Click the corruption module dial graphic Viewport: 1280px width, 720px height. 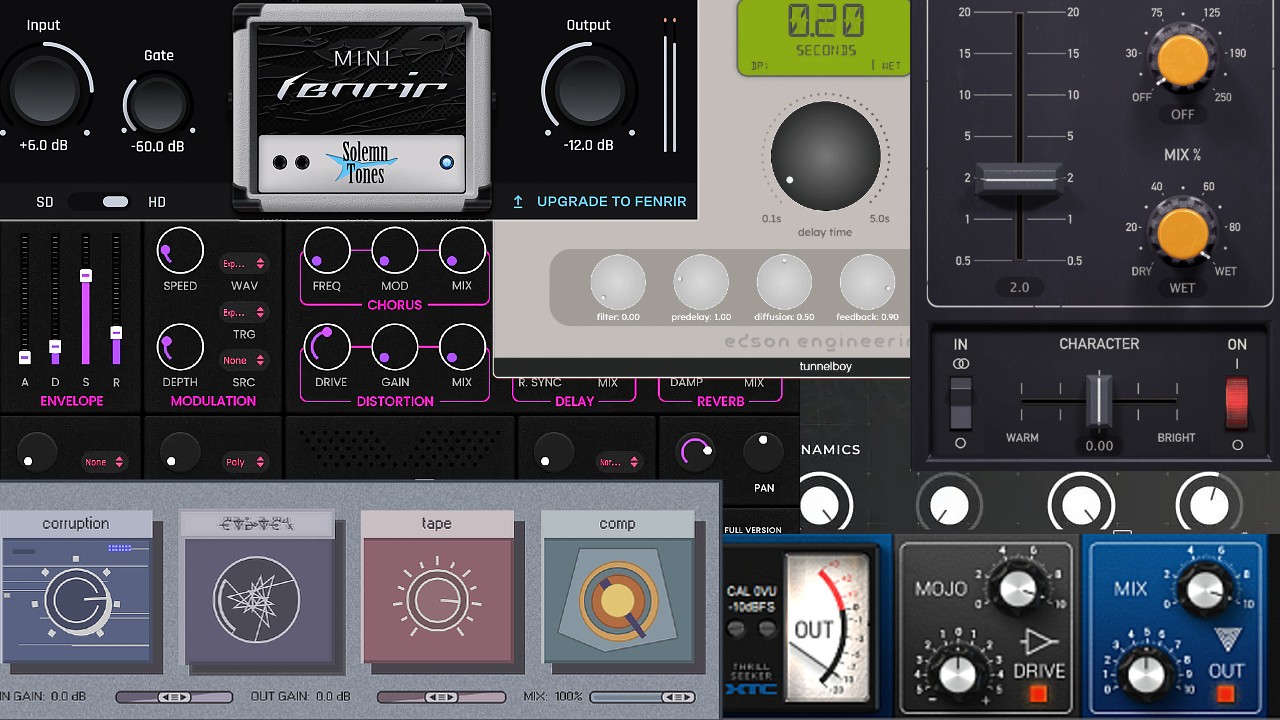[x=76, y=603]
